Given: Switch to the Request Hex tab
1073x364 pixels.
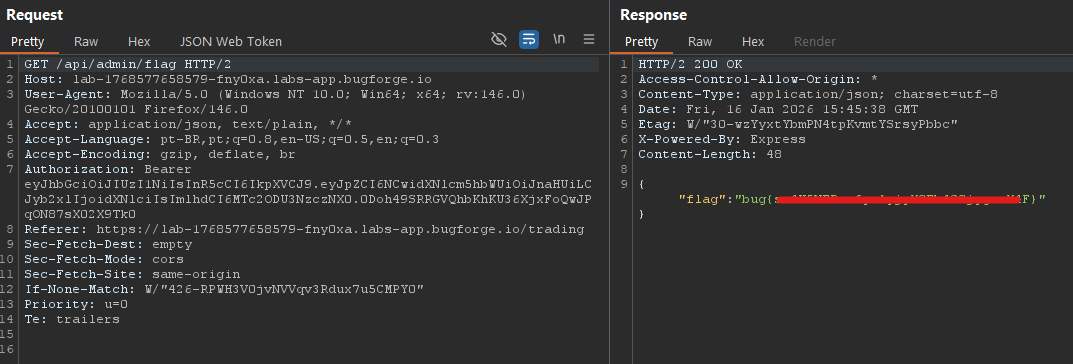Looking at the screenshot, I should (139, 42).
